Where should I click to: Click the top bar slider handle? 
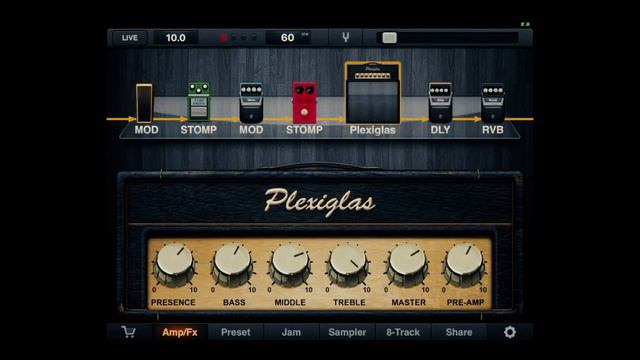click(389, 38)
